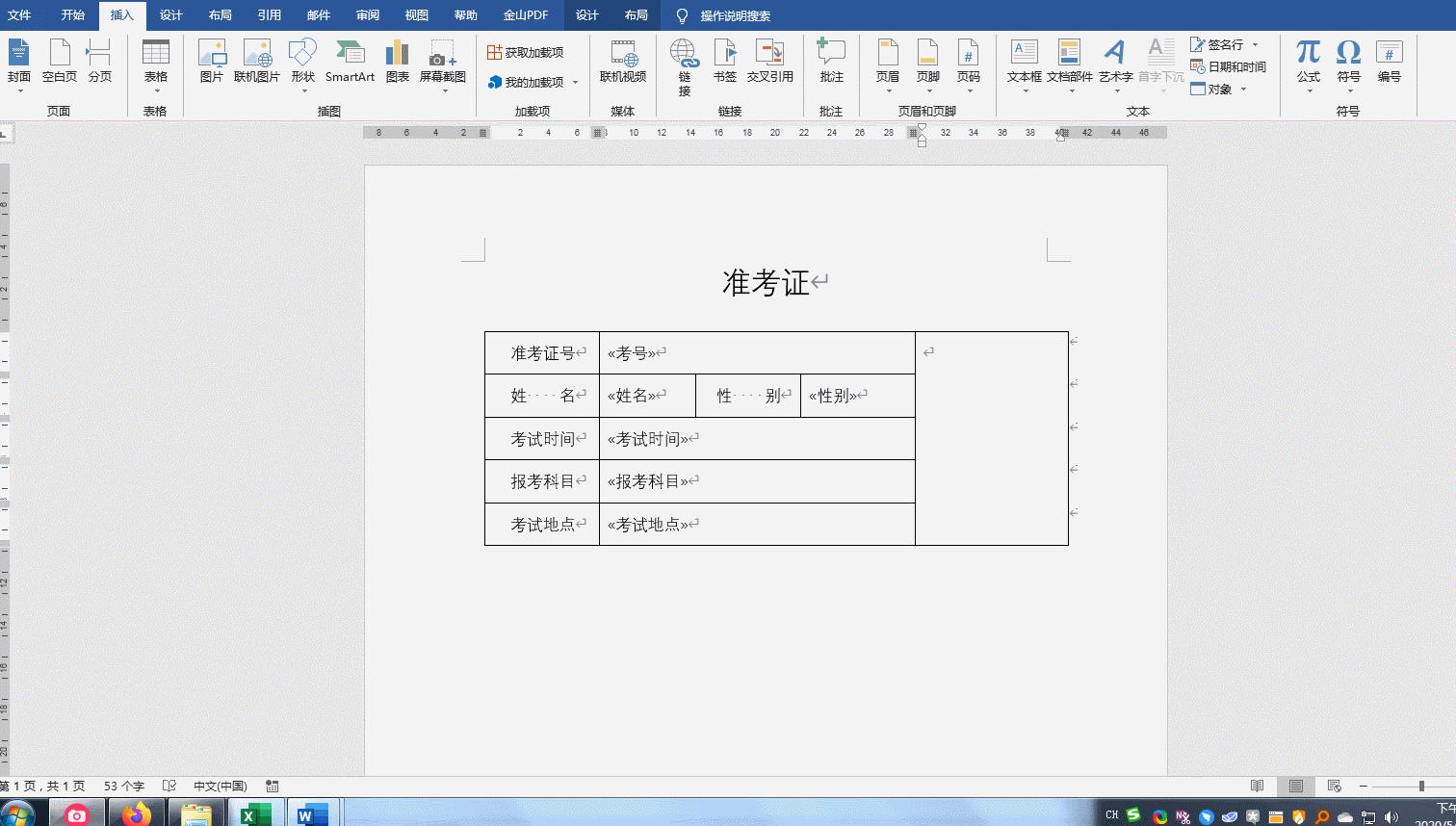1456x826 pixels.
Task: Click the 获取加载项 button
Action: [x=523, y=51]
